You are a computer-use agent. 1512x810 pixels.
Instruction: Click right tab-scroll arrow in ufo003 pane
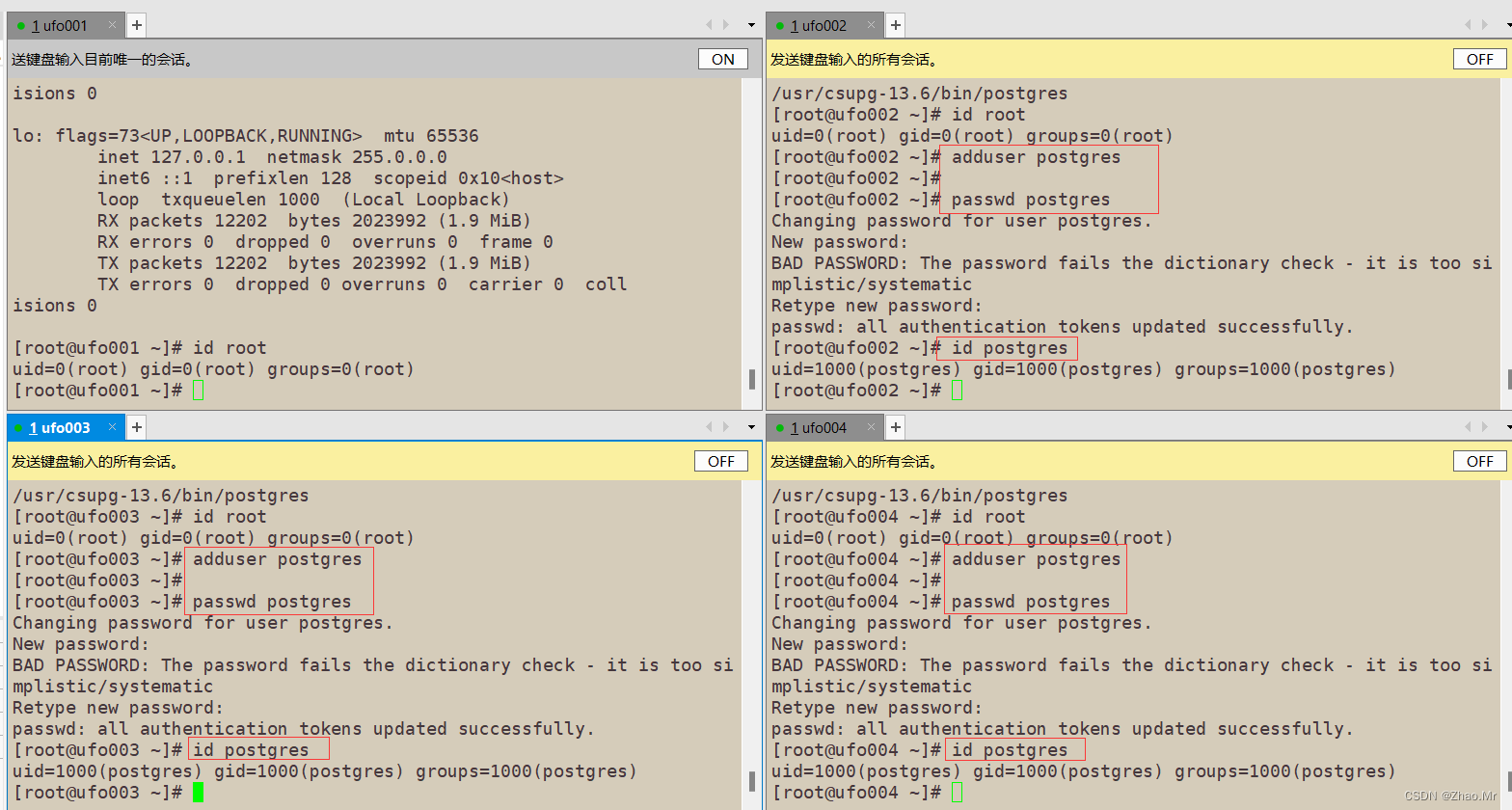pos(728,427)
